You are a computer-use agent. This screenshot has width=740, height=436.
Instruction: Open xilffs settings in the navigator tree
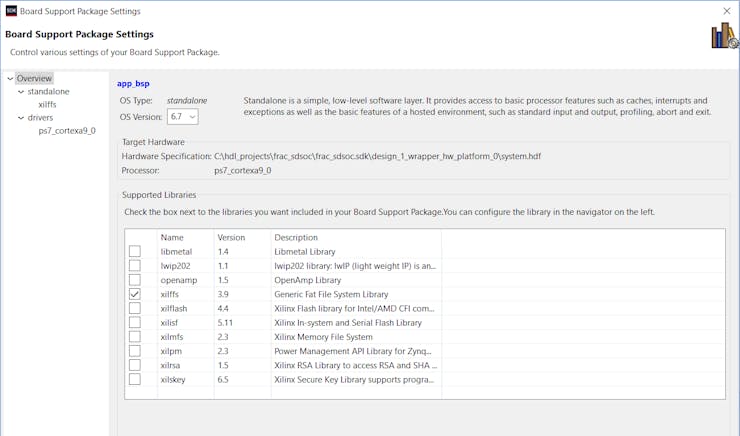pyautogui.click(x=47, y=105)
